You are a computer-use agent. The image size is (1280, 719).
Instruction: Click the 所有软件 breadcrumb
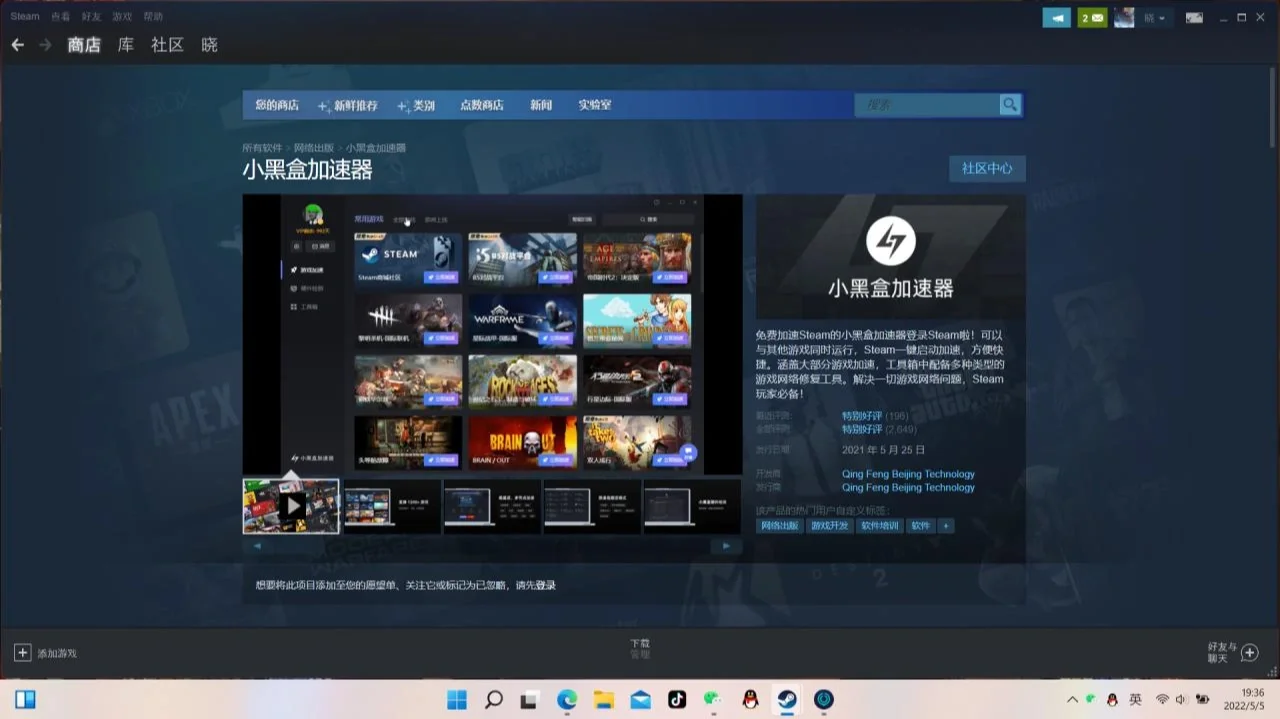262,148
